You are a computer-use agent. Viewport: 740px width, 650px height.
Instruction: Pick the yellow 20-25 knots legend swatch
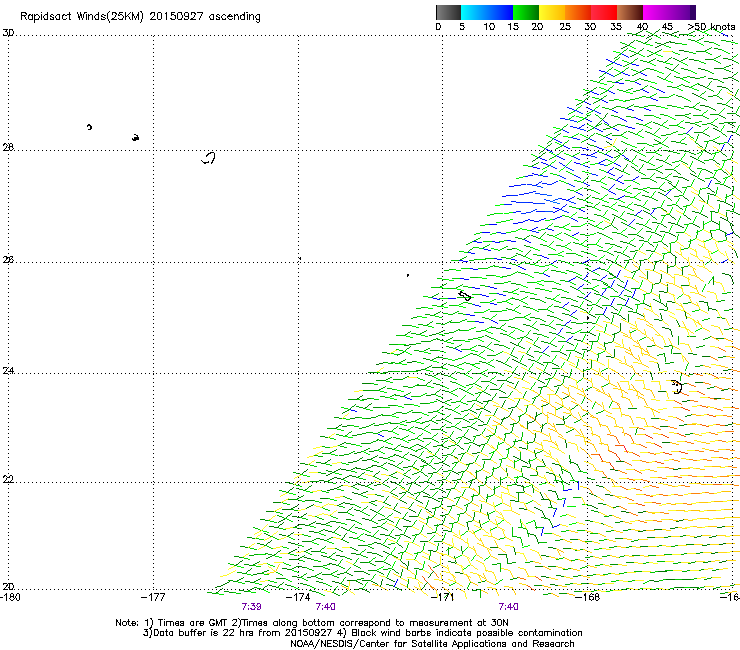point(552,12)
